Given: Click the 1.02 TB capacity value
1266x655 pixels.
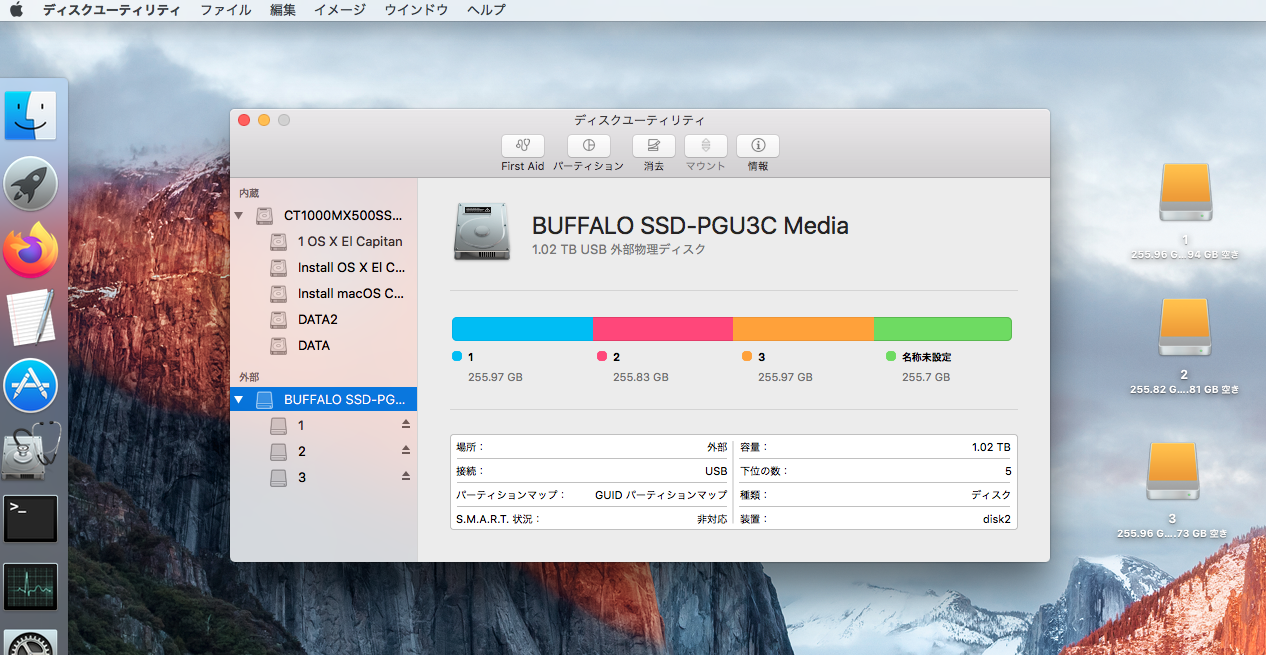Looking at the screenshot, I should [x=991, y=447].
